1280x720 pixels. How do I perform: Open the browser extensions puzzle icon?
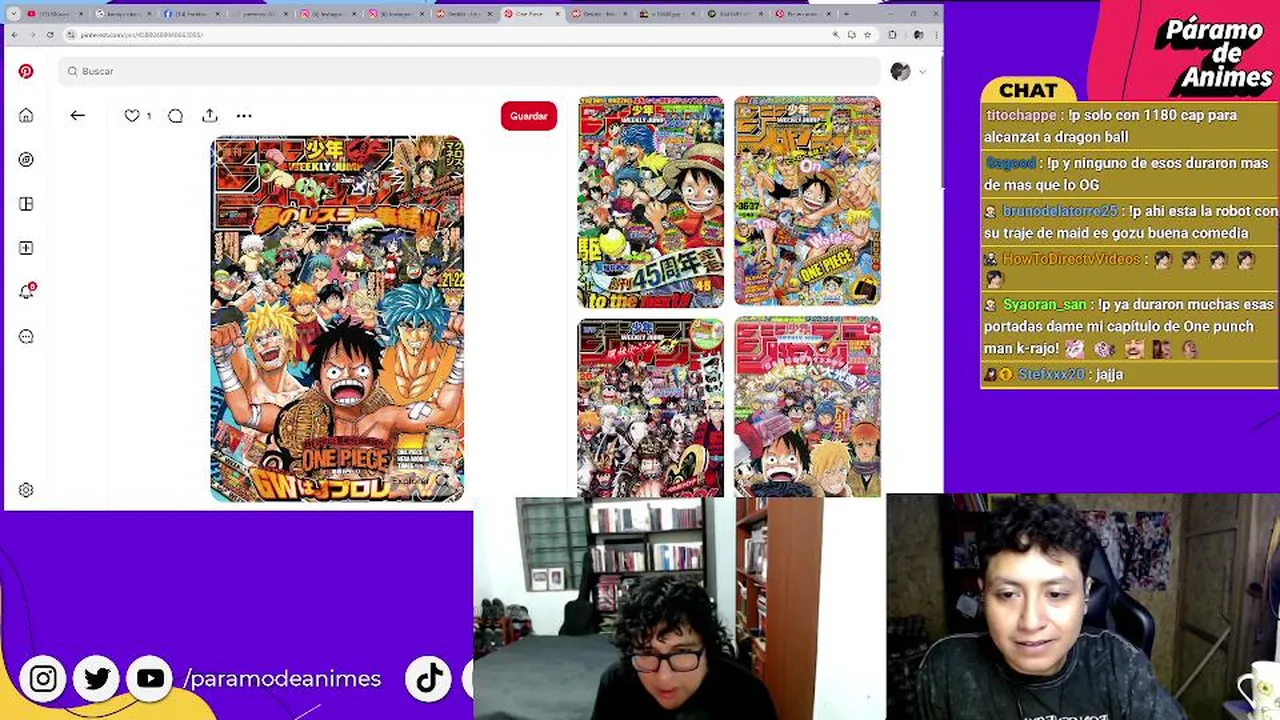click(892, 34)
